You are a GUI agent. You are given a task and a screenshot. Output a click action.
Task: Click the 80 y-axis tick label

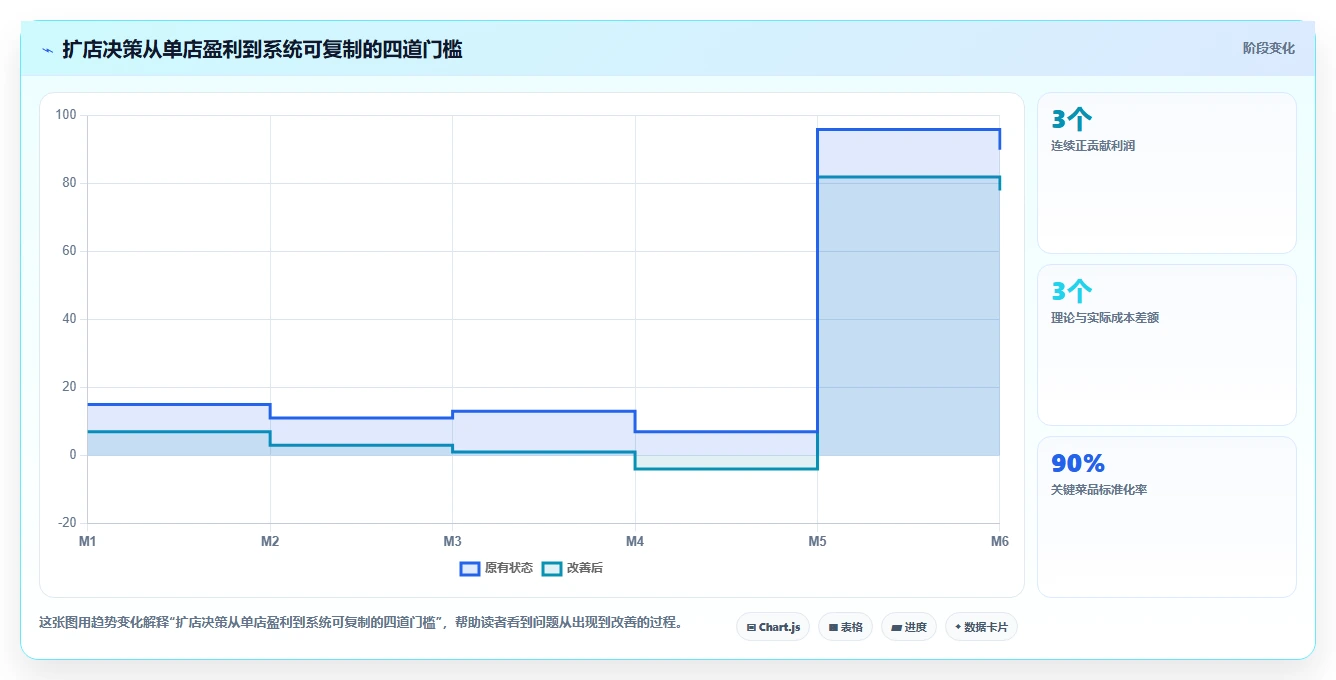(x=69, y=183)
